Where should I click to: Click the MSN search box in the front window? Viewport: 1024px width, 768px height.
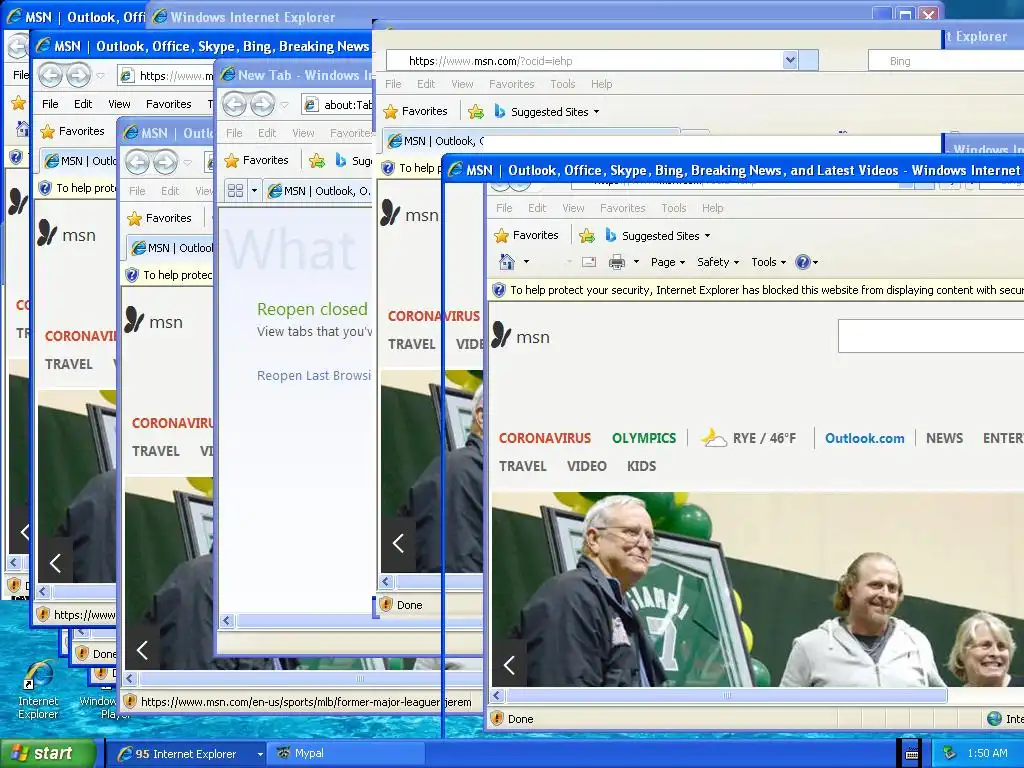(x=931, y=336)
